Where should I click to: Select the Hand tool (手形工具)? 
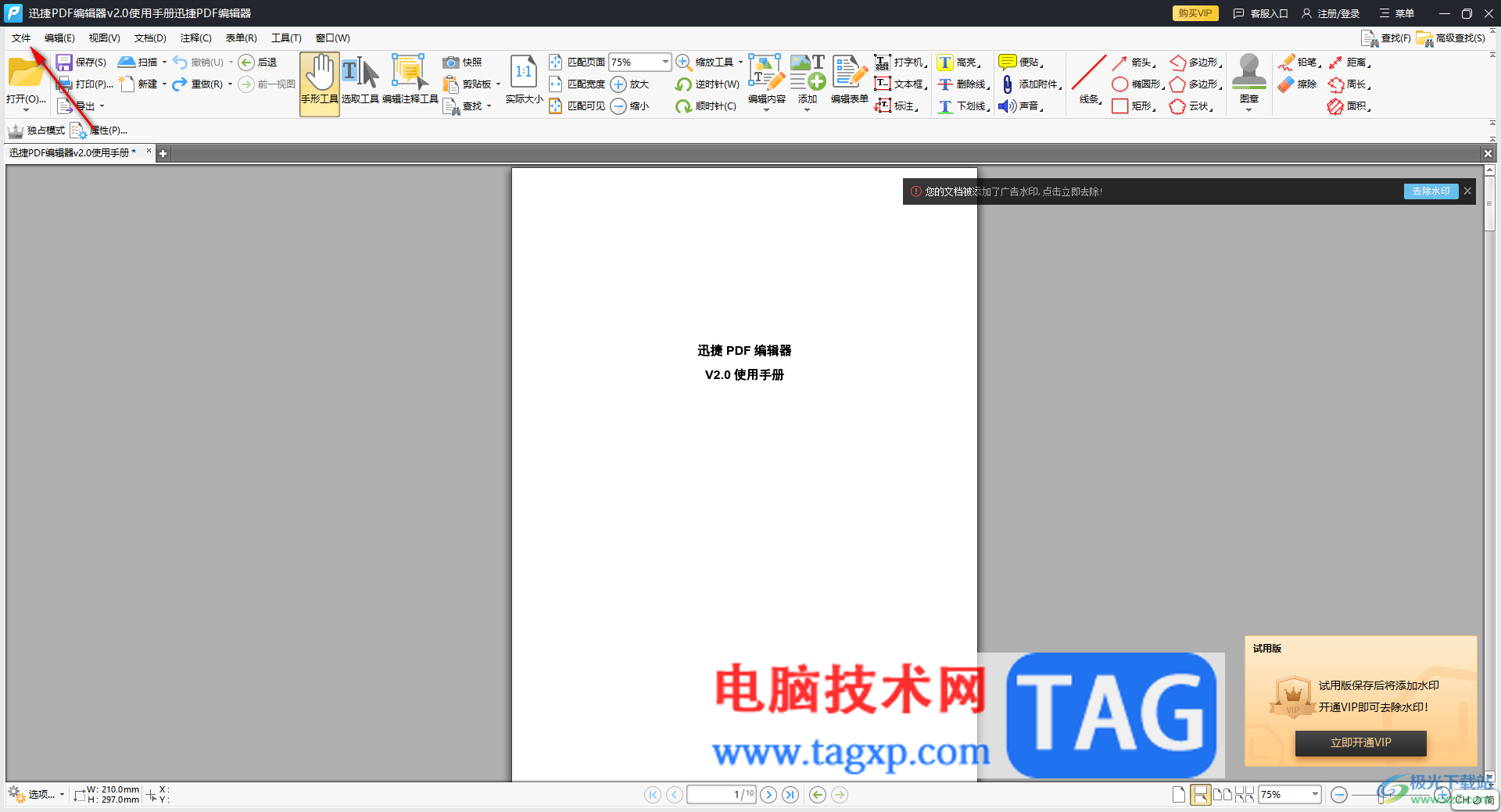(x=320, y=84)
